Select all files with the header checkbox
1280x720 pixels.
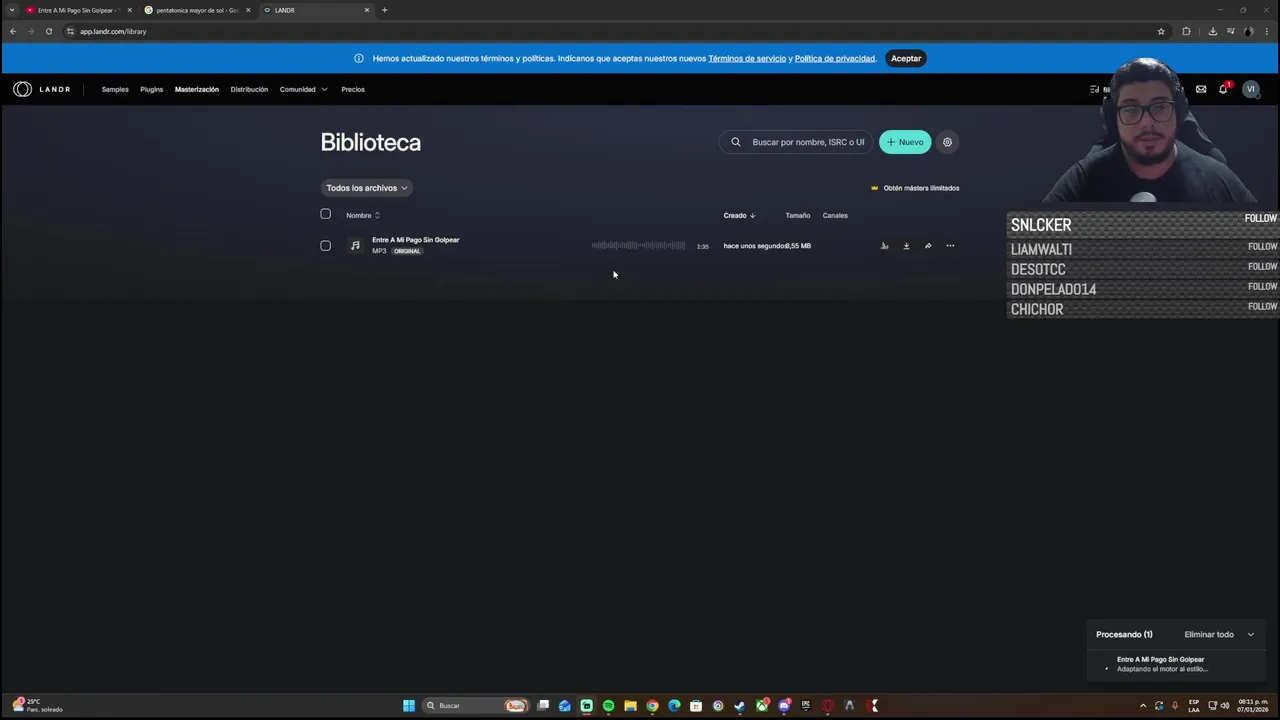(x=325, y=214)
